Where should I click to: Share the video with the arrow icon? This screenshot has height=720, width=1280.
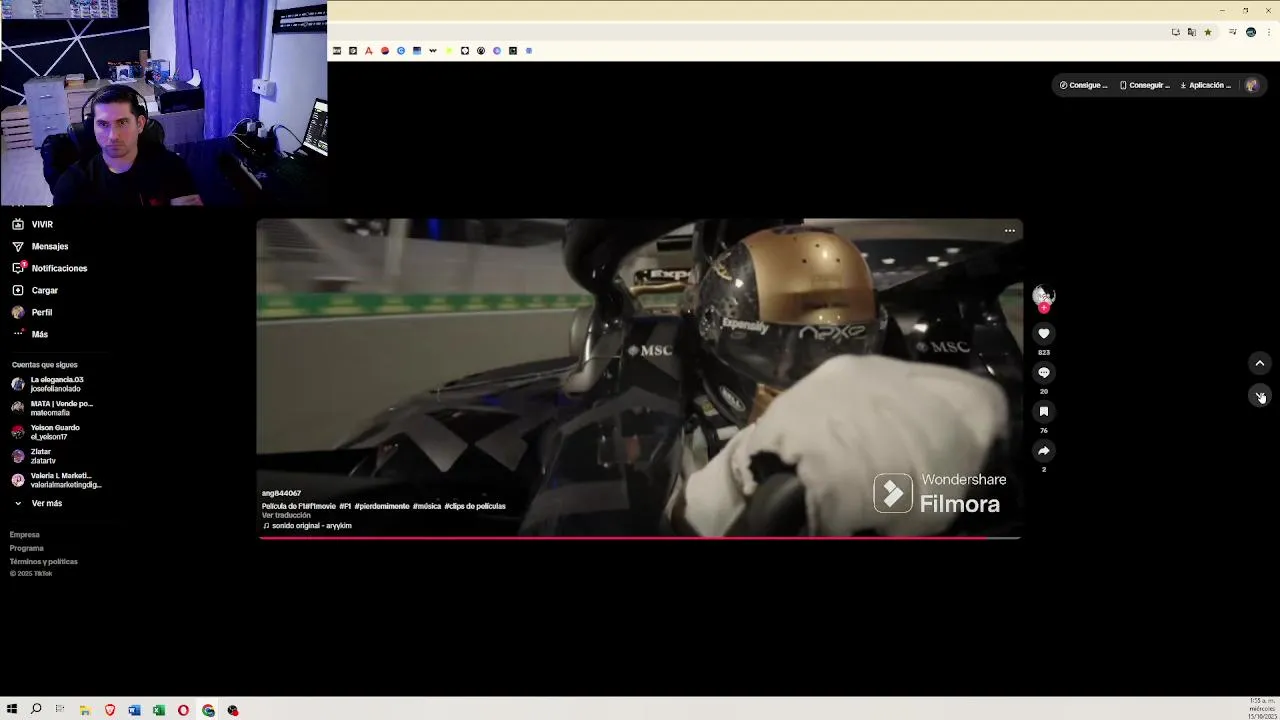(1044, 451)
